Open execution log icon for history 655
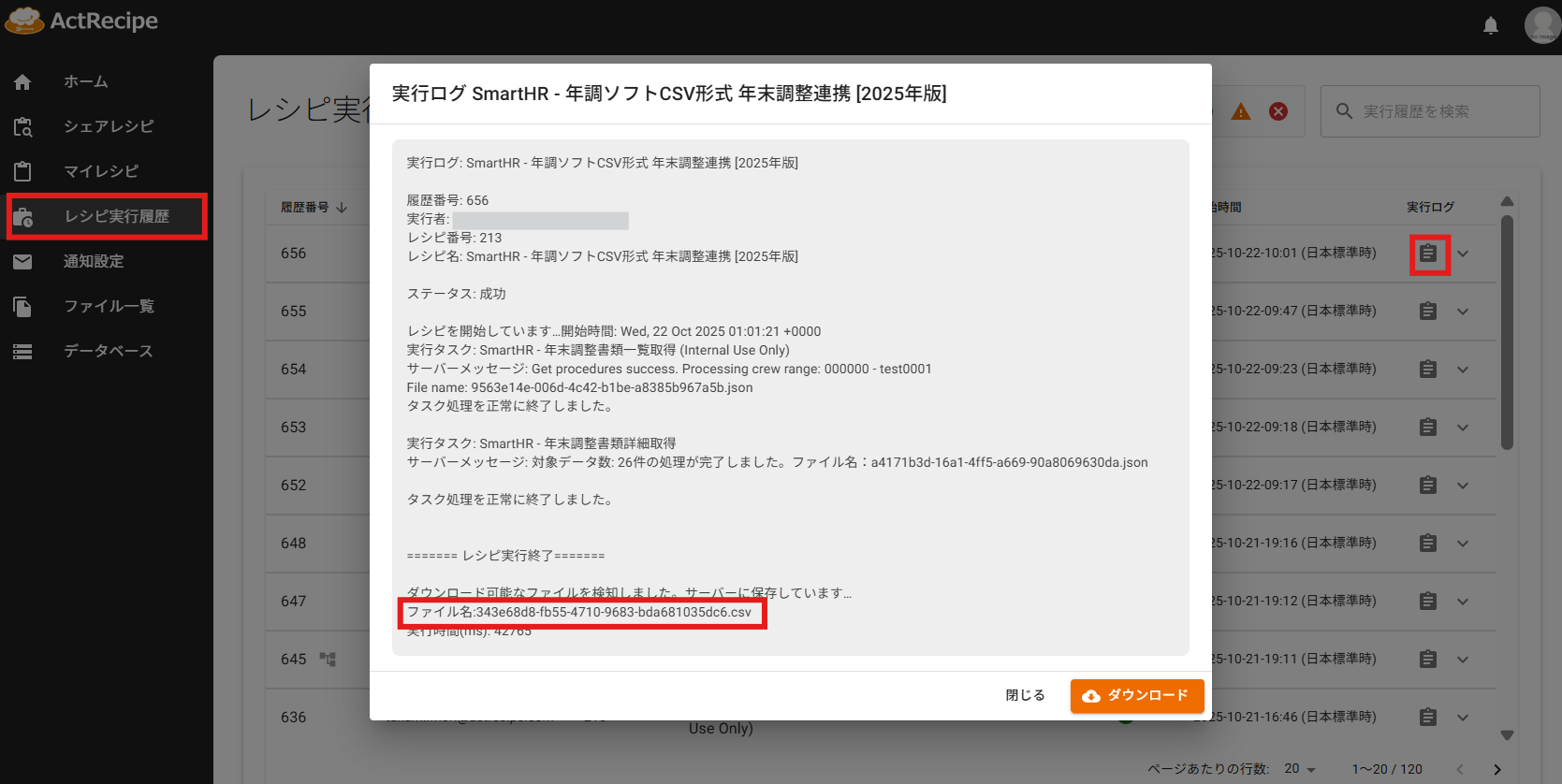The height and width of the screenshot is (784, 1562). (x=1428, y=312)
